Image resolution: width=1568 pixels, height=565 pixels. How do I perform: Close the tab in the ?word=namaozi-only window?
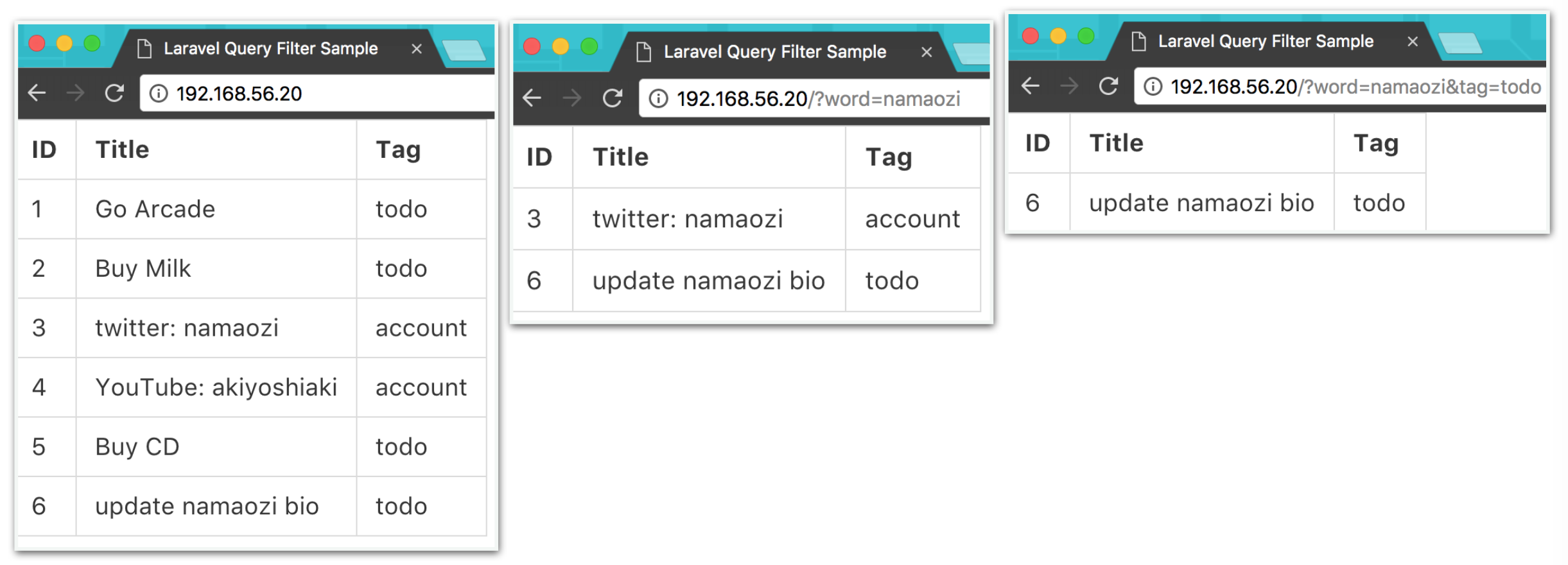click(x=927, y=52)
